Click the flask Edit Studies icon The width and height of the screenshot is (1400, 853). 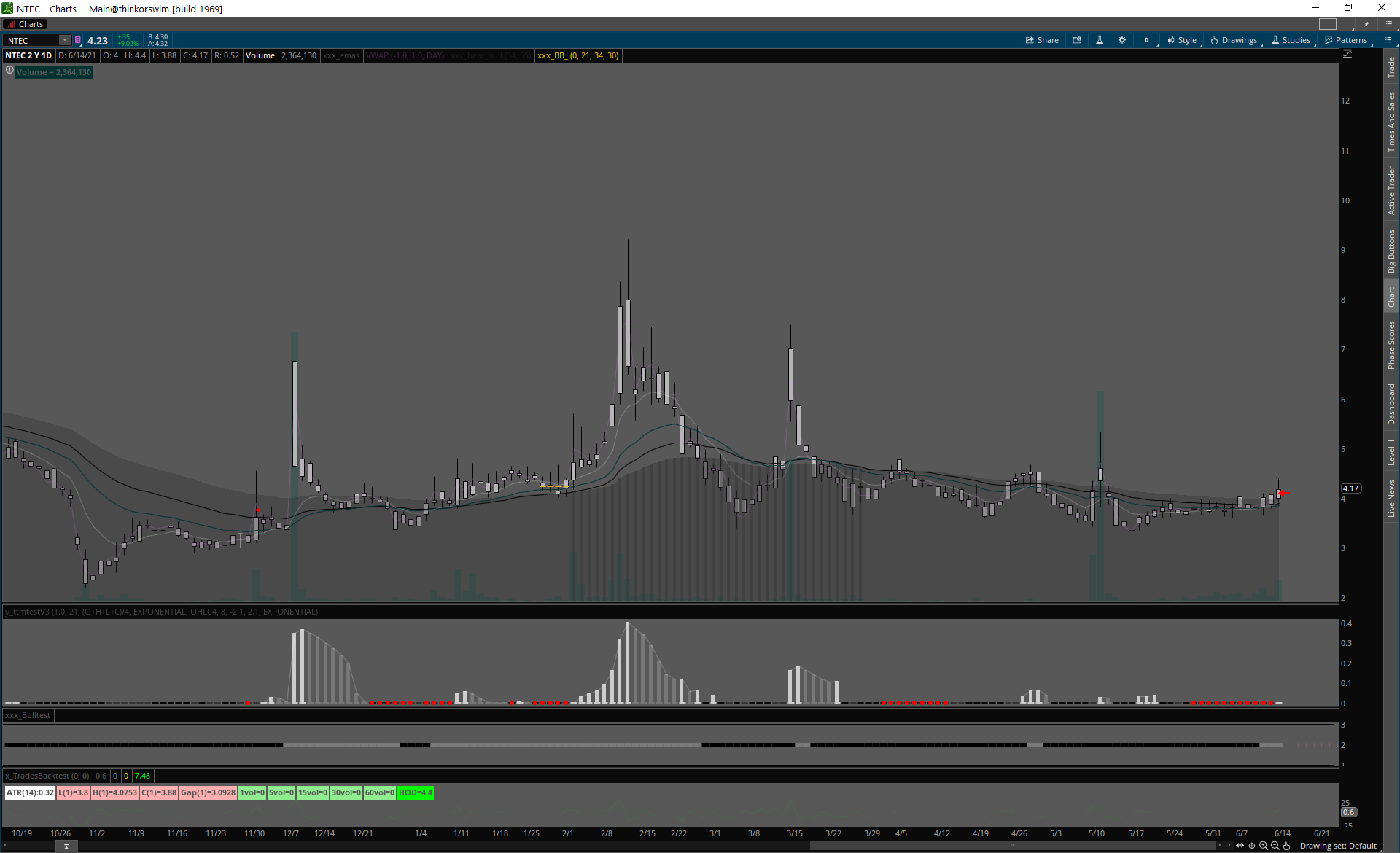pyautogui.click(x=1100, y=40)
